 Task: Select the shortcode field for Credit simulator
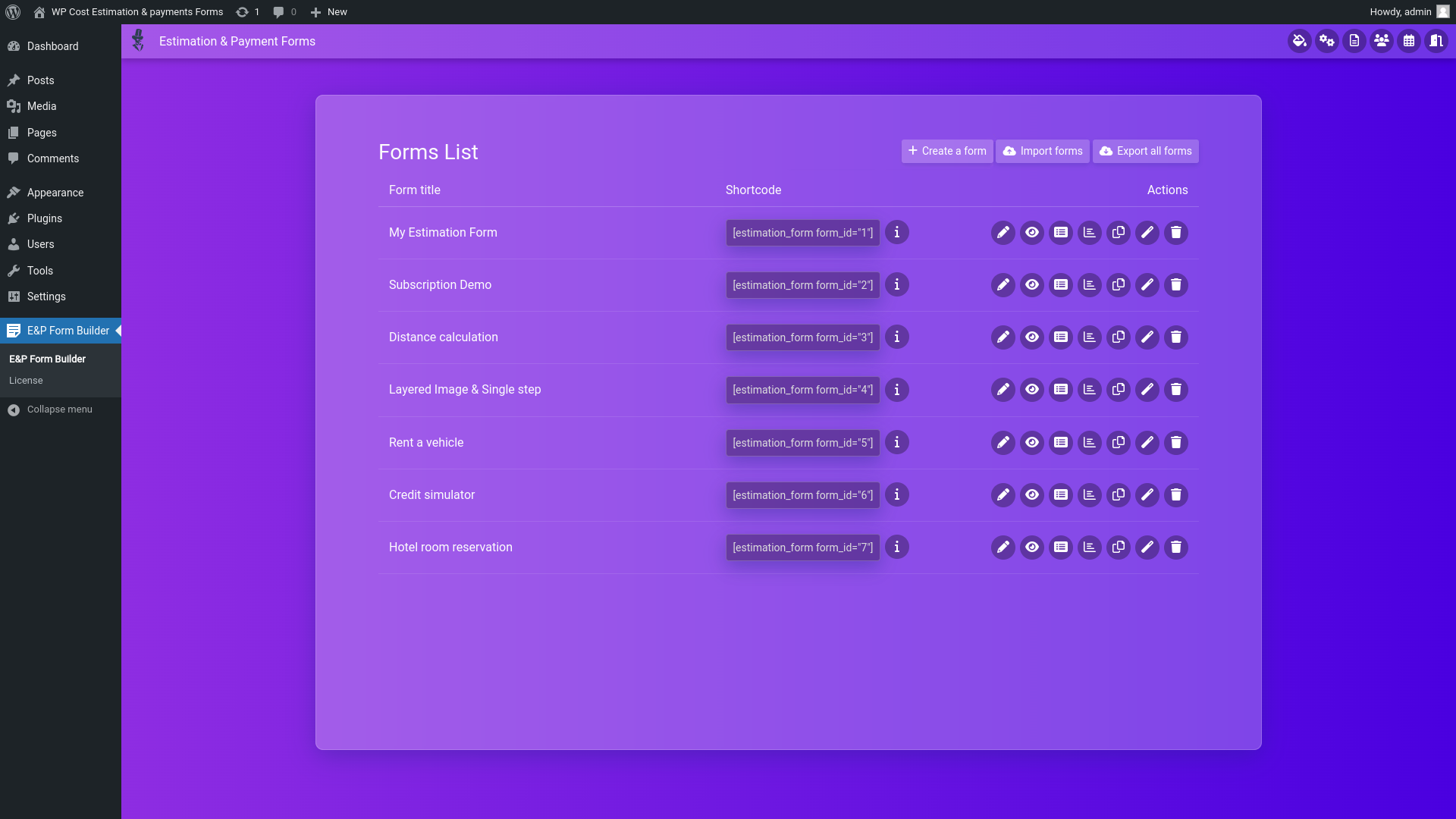click(x=802, y=495)
